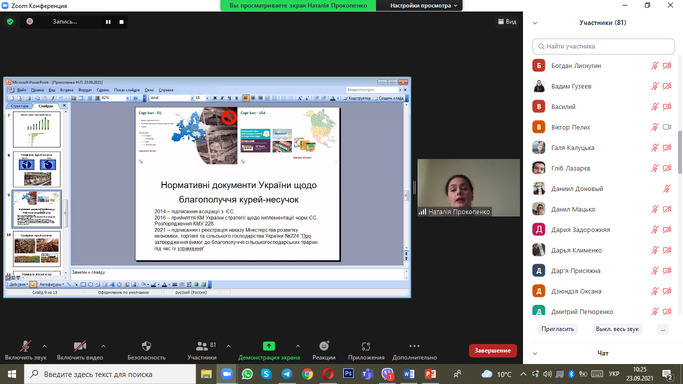
Task: Click the Найти участника search field
Action: tap(603, 46)
